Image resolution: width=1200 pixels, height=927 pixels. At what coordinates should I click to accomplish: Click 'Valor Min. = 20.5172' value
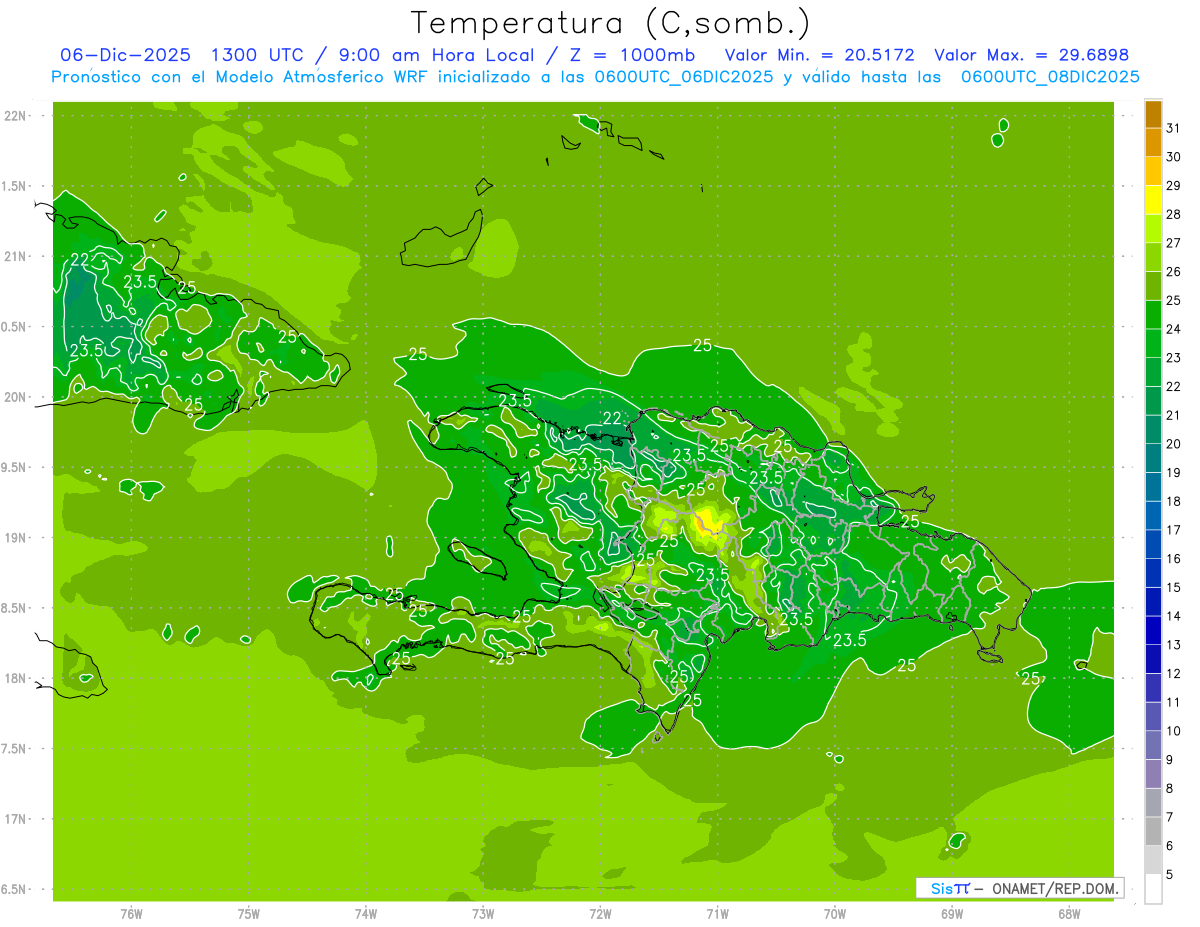(819, 55)
